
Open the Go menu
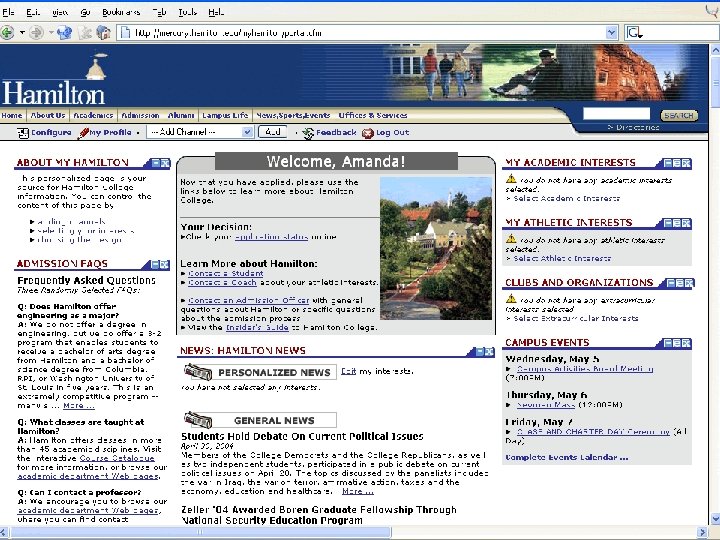[85, 12]
